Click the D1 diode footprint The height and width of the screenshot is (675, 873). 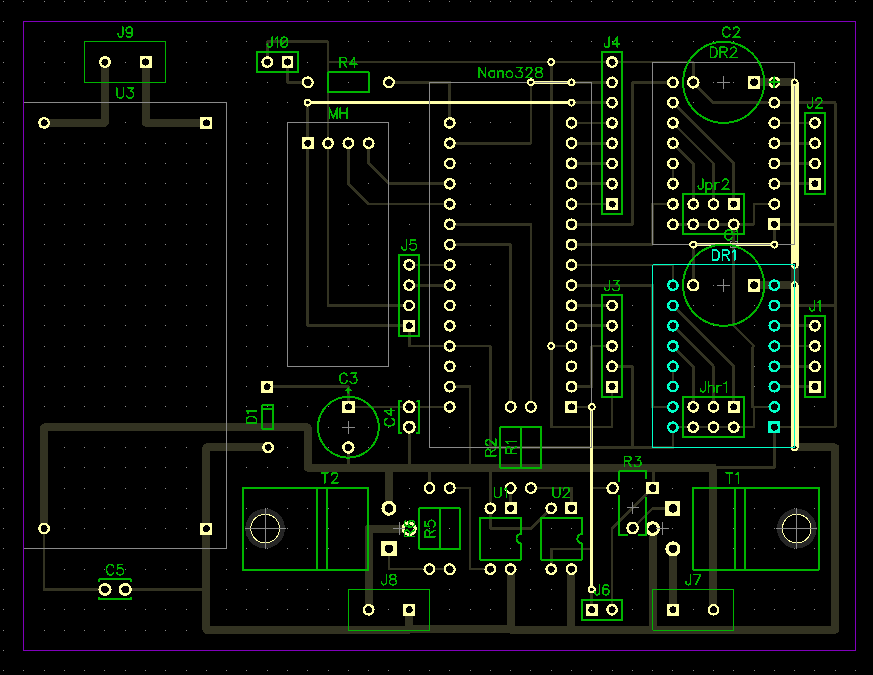(267, 417)
